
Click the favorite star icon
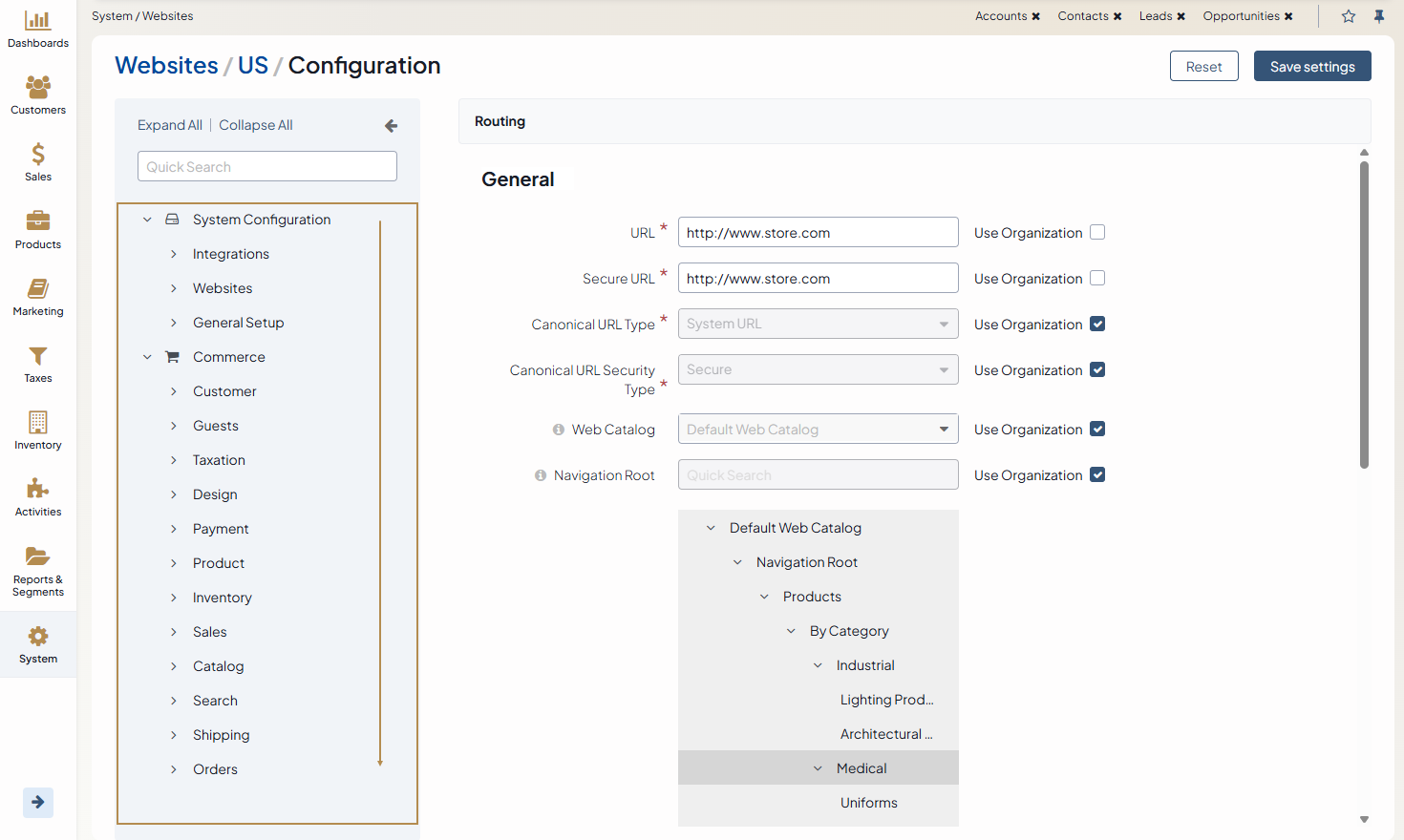(x=1348, y=16)
